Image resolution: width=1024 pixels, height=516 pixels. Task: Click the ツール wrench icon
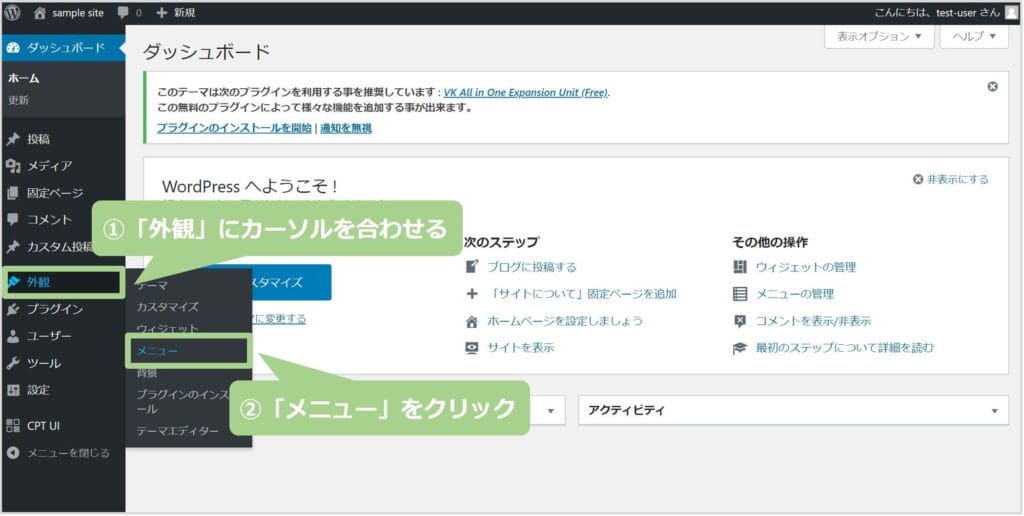tap(13, 363)
